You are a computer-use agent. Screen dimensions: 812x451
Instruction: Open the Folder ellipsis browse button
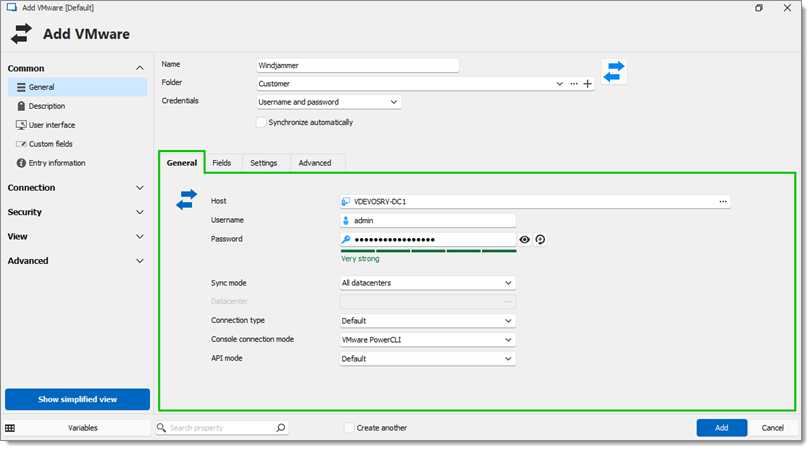click(x=574, y=83)
